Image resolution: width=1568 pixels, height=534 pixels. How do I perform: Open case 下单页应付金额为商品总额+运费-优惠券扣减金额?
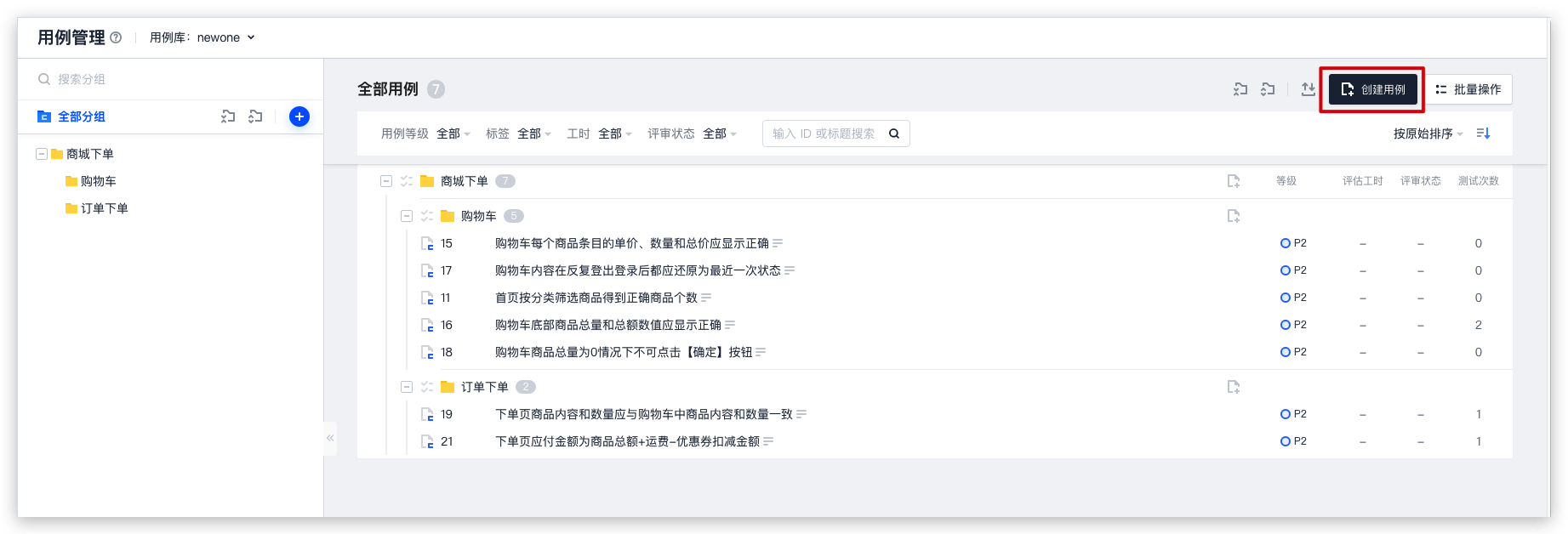pos(628,441)
